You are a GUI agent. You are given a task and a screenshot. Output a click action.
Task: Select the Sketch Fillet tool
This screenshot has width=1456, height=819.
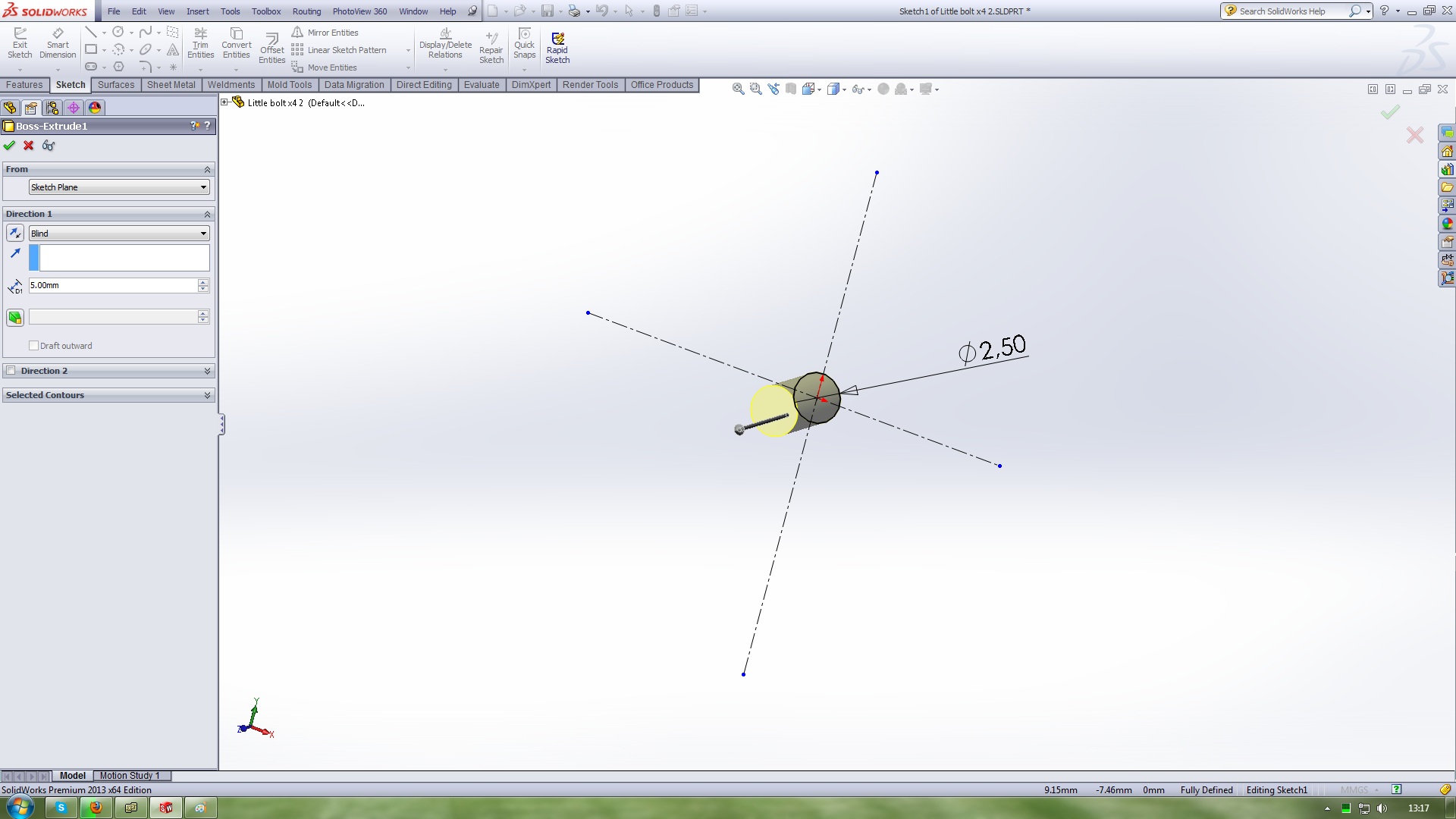tap(146, 67)
